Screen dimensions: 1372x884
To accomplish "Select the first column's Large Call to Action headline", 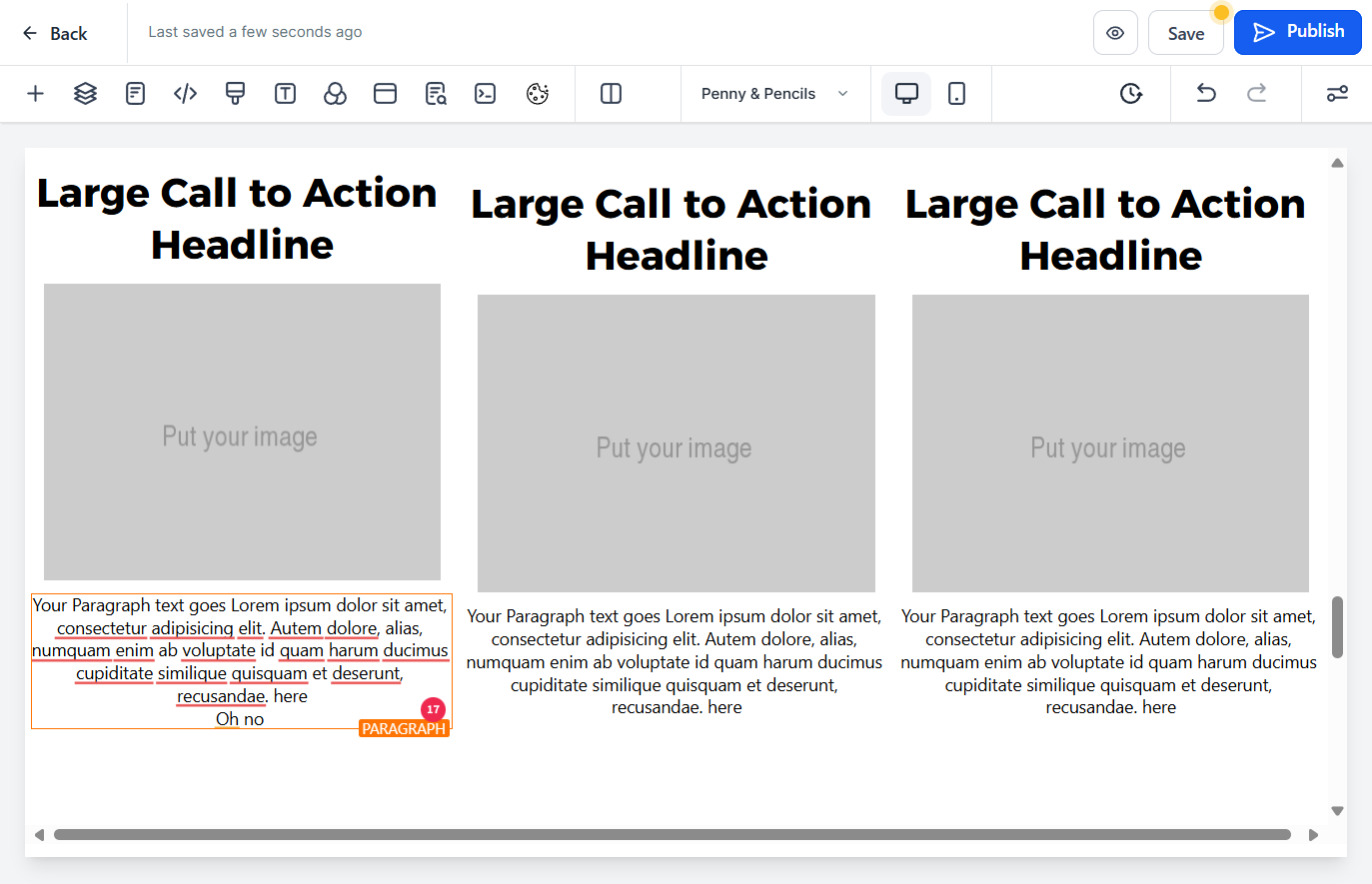I will 238,219.
